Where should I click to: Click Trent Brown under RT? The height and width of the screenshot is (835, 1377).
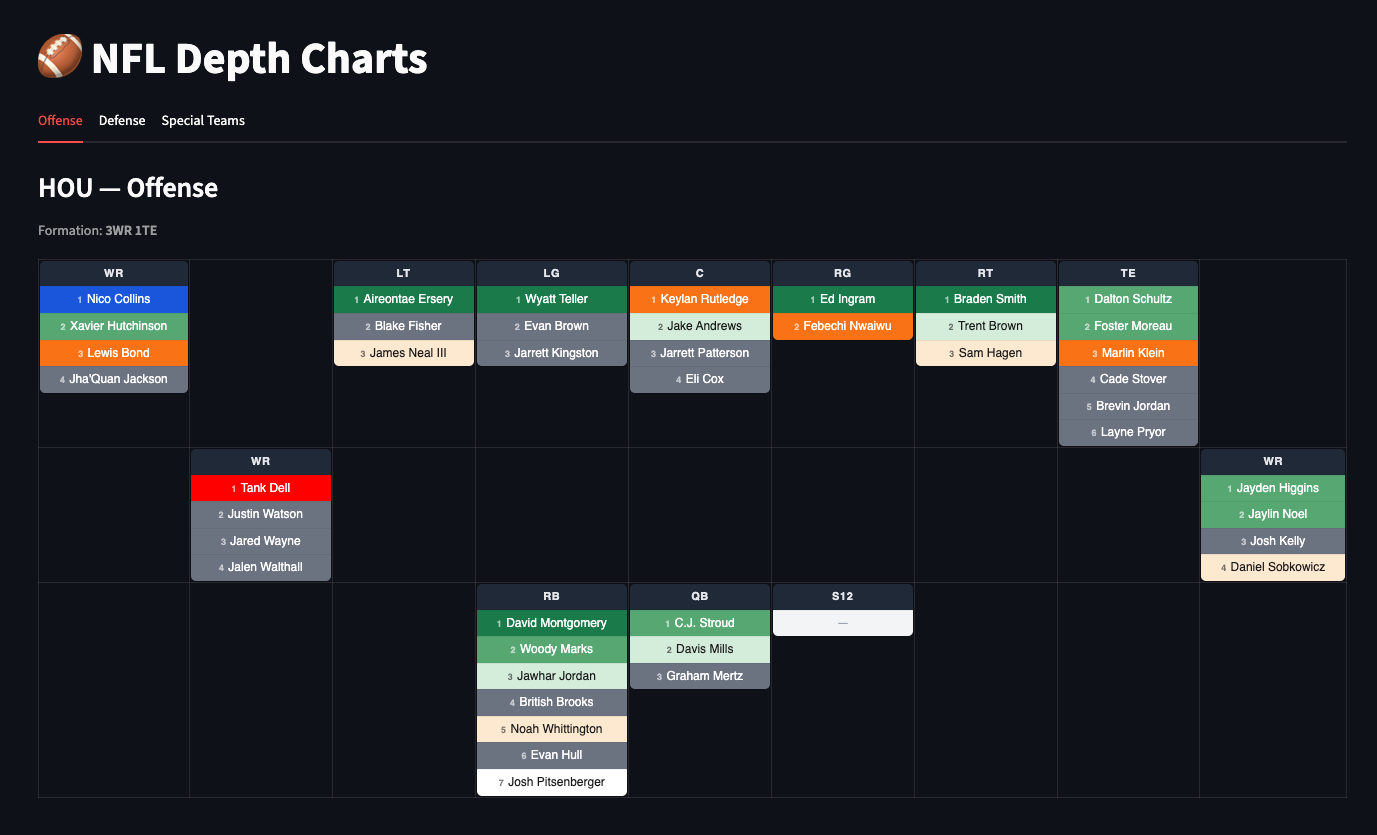point(986,326)
